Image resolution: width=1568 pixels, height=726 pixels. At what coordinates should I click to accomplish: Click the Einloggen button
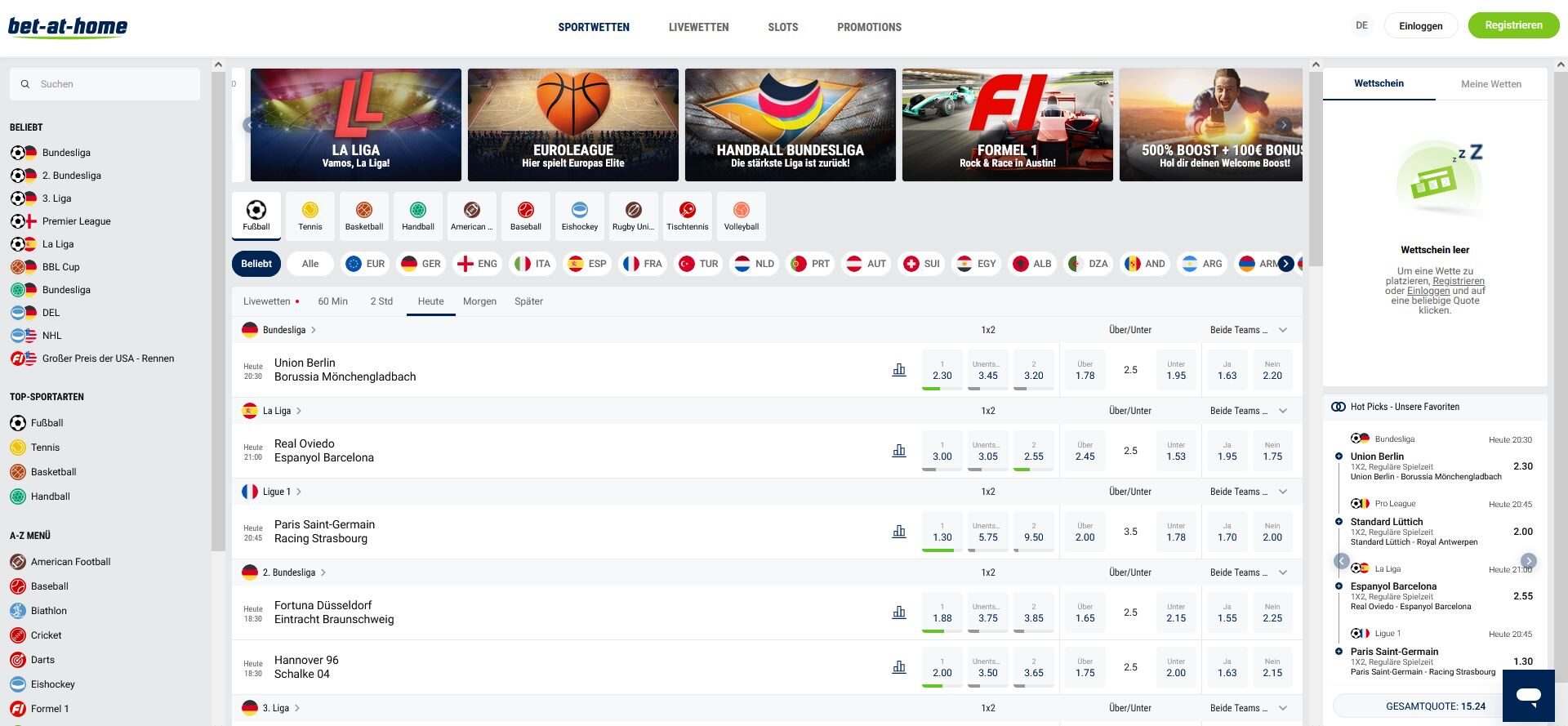tap(1421, 26)
